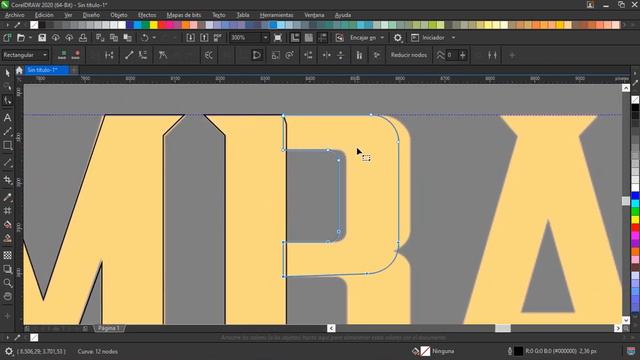Toggle bounding box button in property bar
640x360 pixels.
pyautogui.click(x=492, y=55)
